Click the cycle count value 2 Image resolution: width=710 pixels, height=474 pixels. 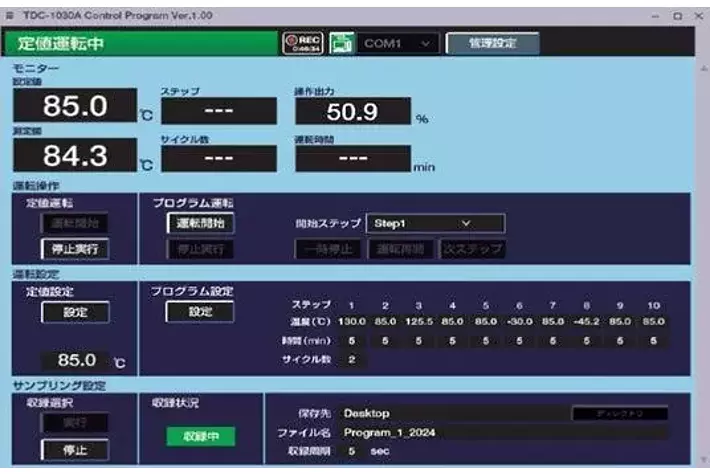(351, 359)
